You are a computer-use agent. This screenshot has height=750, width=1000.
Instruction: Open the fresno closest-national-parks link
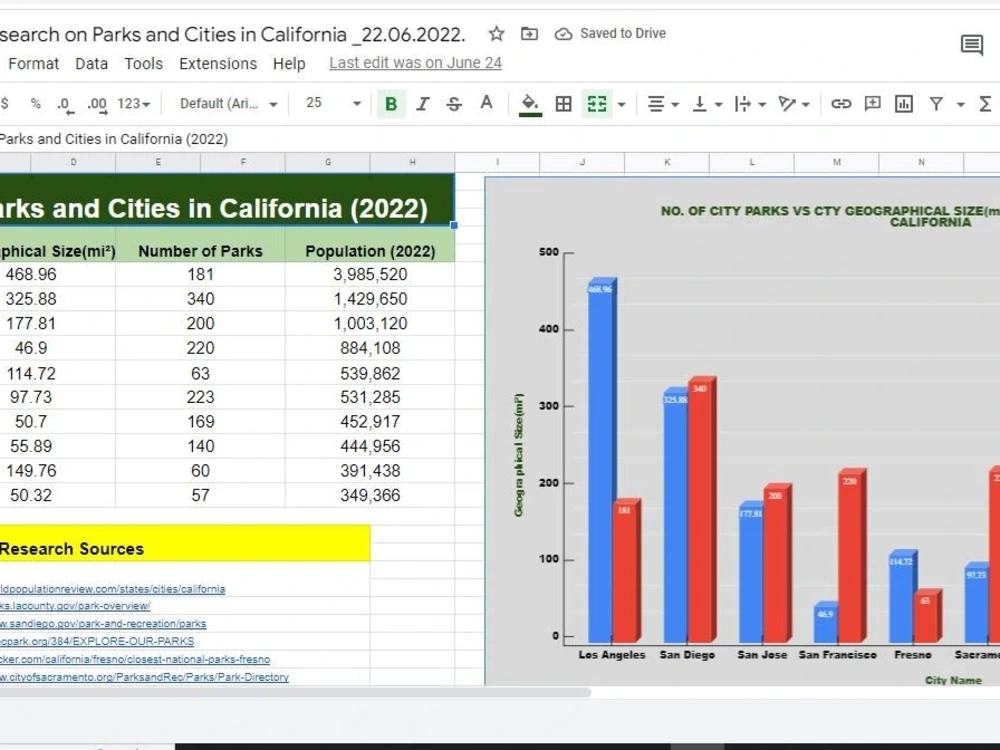[x=135, y=659]
